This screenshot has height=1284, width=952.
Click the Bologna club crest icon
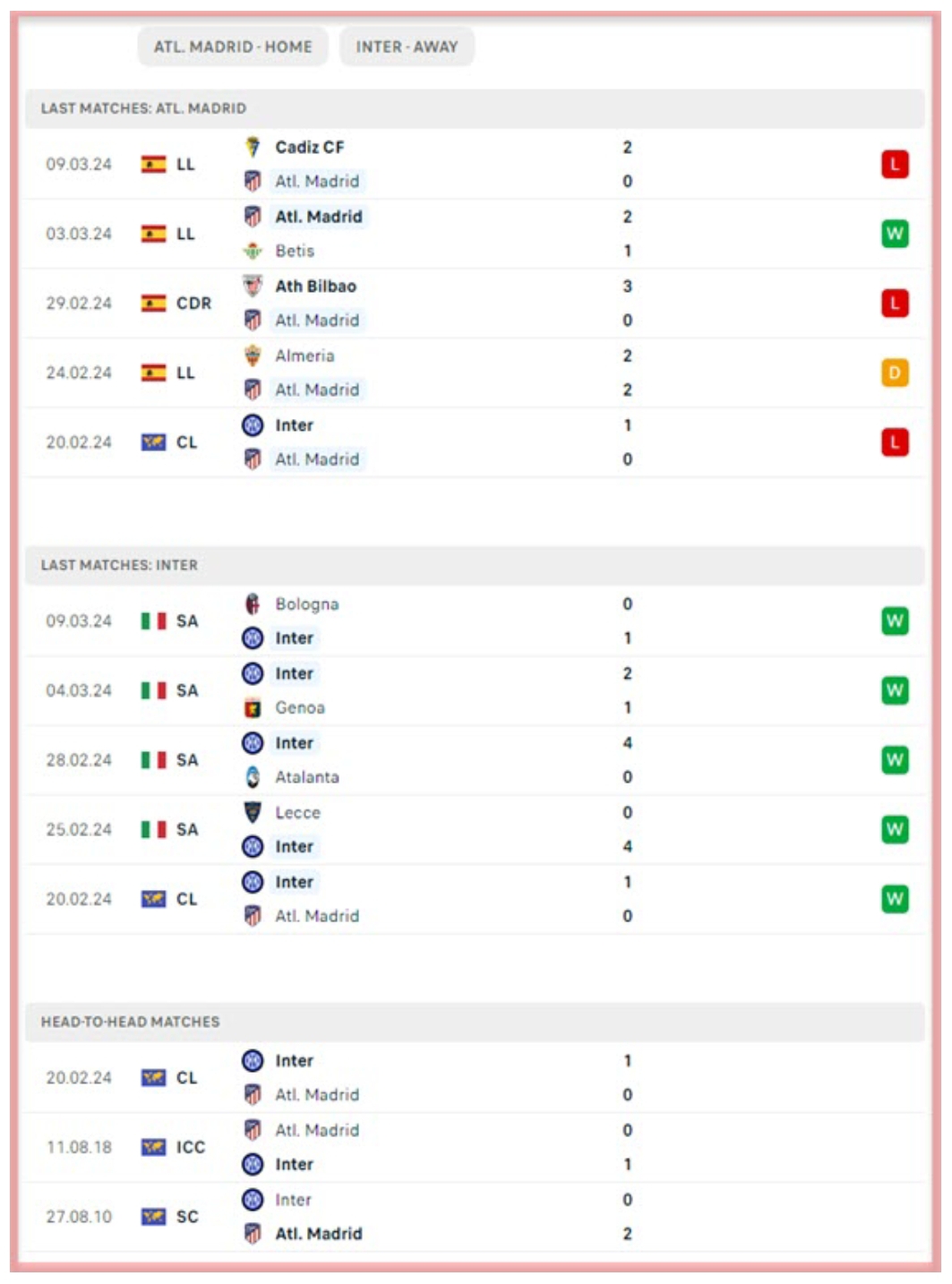[253, 603]
